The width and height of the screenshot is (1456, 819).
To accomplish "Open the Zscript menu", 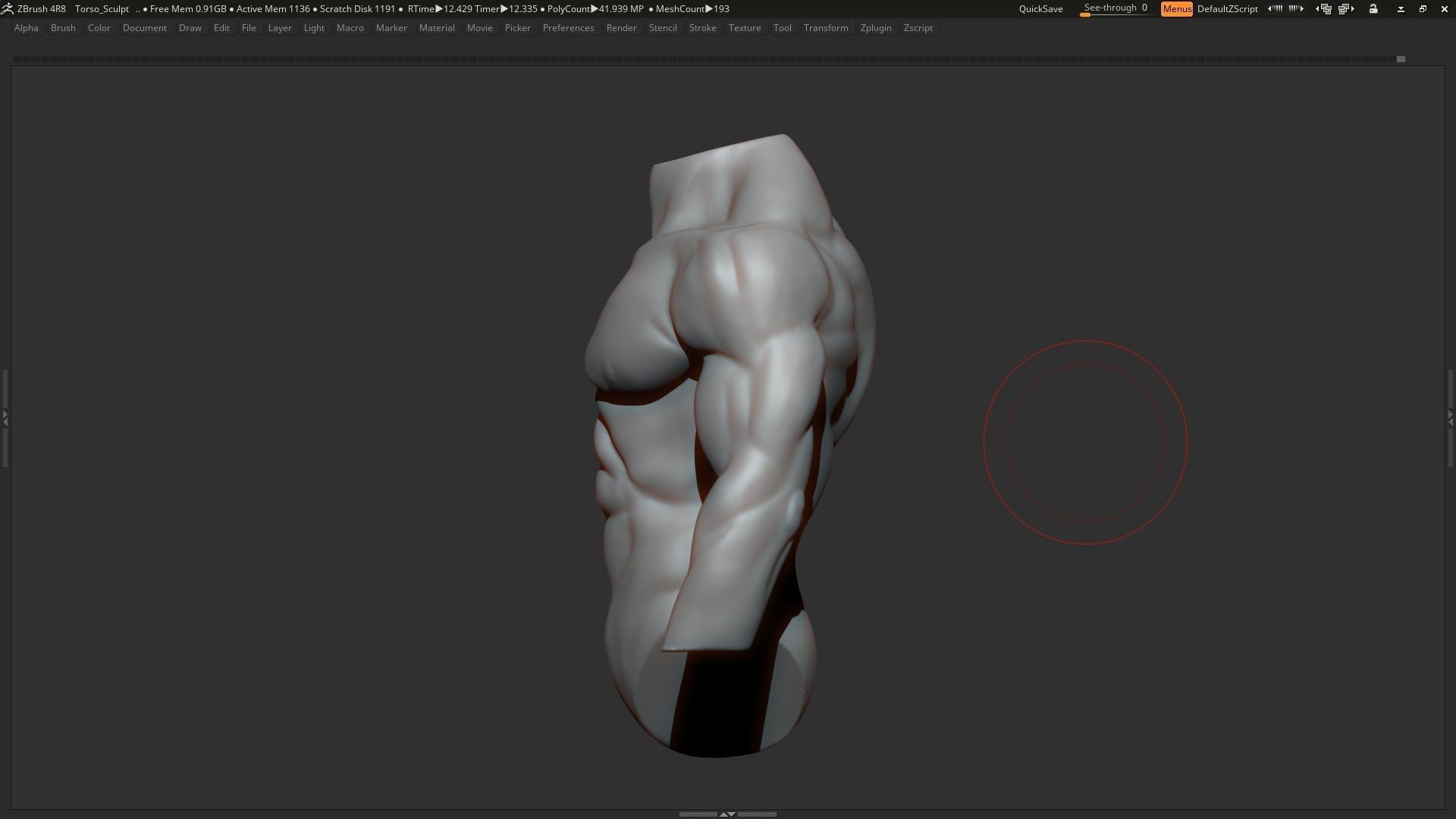I will pos(918,28).
